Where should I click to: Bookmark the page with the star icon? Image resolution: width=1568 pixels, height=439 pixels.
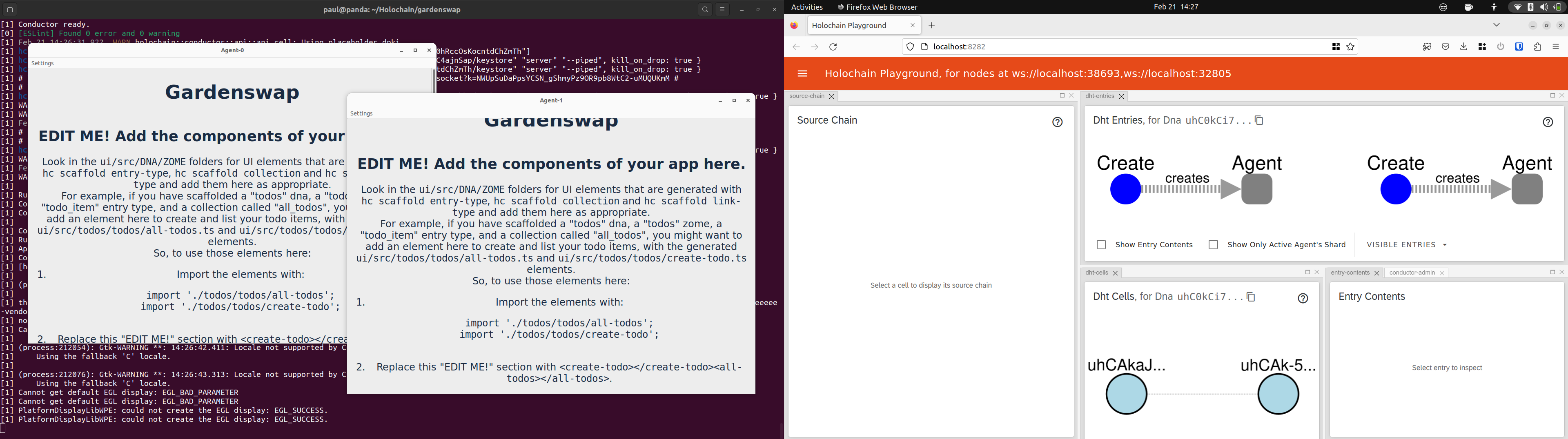coord(1350,46)
